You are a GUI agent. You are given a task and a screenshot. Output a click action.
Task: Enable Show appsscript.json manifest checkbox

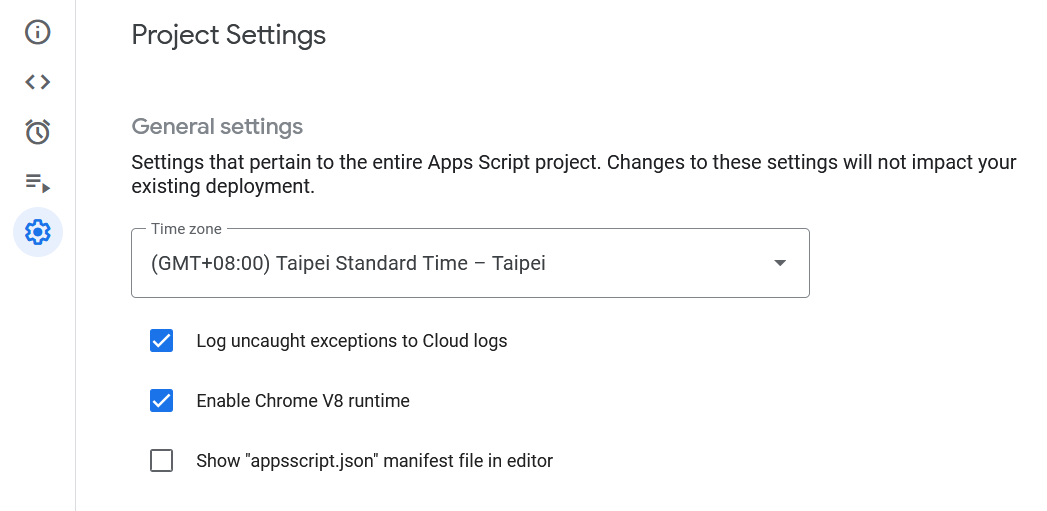(x=161, y=461)
